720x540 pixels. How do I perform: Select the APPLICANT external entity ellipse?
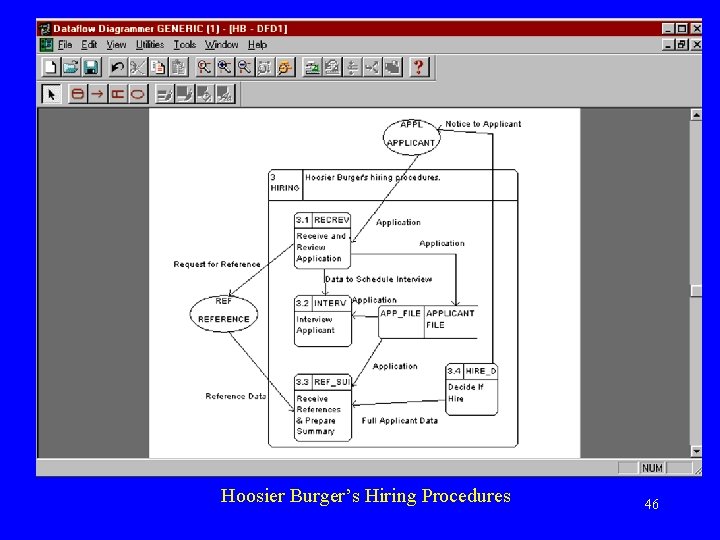[411, 137]
